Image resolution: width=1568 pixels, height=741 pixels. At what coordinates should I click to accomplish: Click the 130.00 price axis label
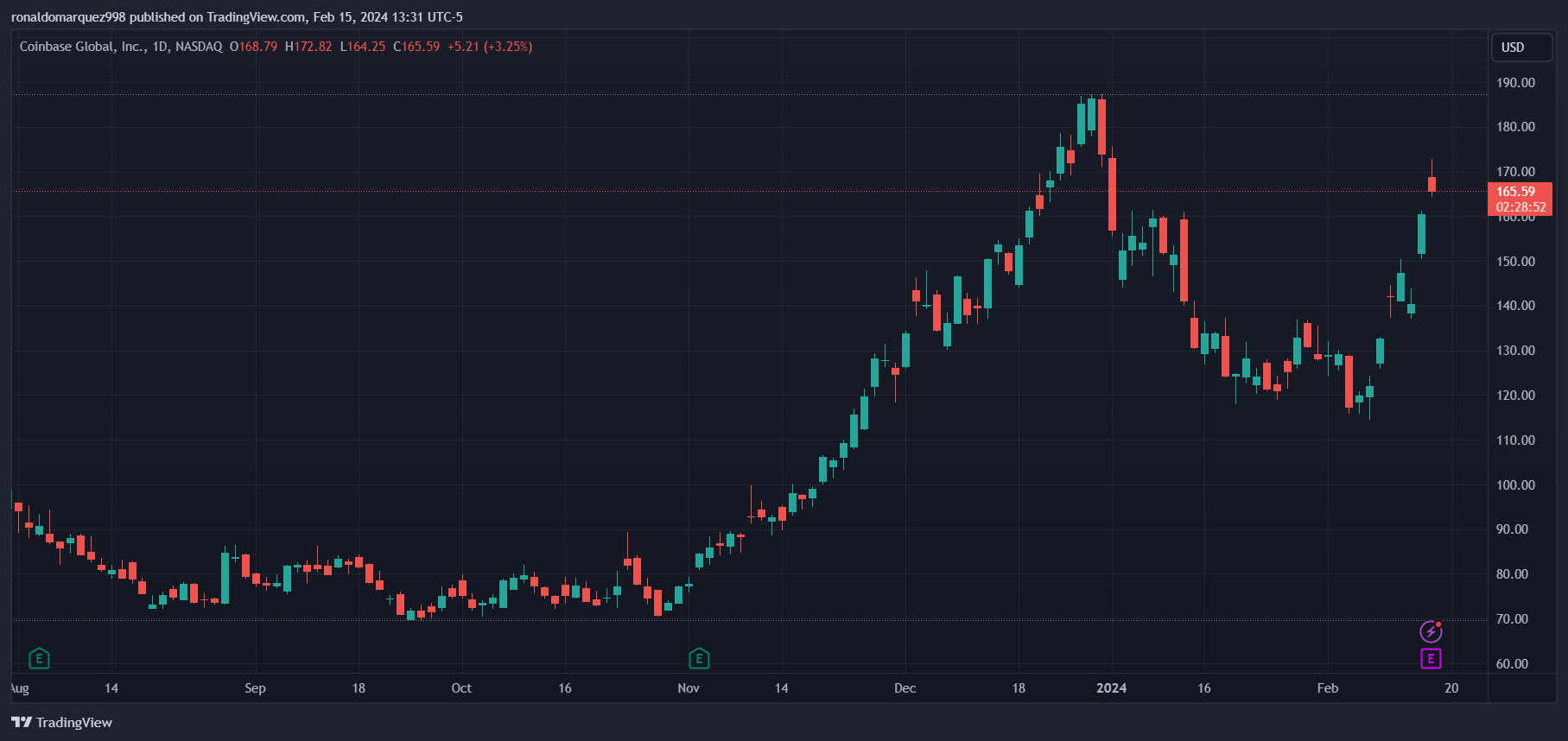[1515, 351]
